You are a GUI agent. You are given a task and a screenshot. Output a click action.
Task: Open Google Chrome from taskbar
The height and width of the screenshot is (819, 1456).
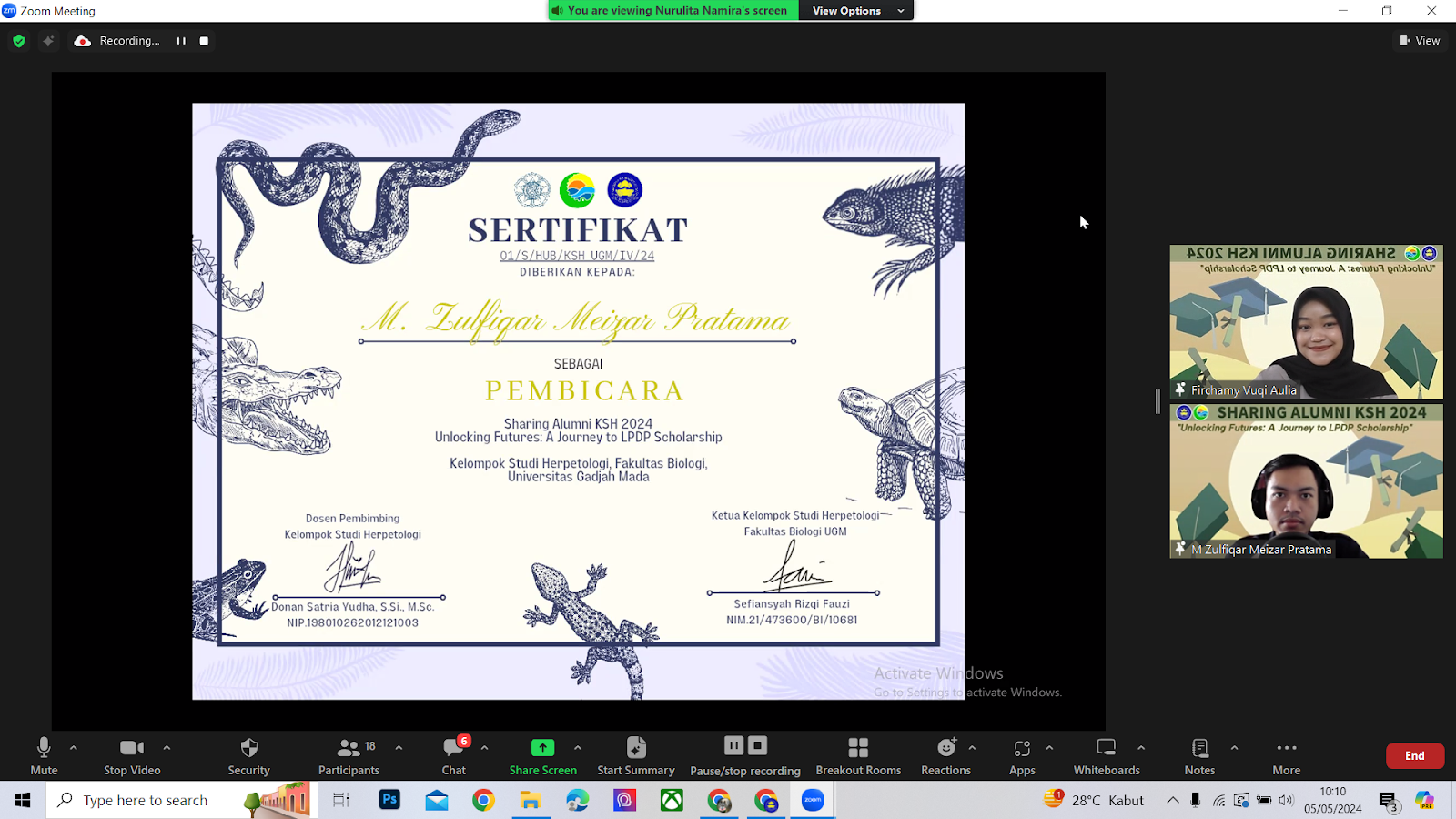(483, 800)
